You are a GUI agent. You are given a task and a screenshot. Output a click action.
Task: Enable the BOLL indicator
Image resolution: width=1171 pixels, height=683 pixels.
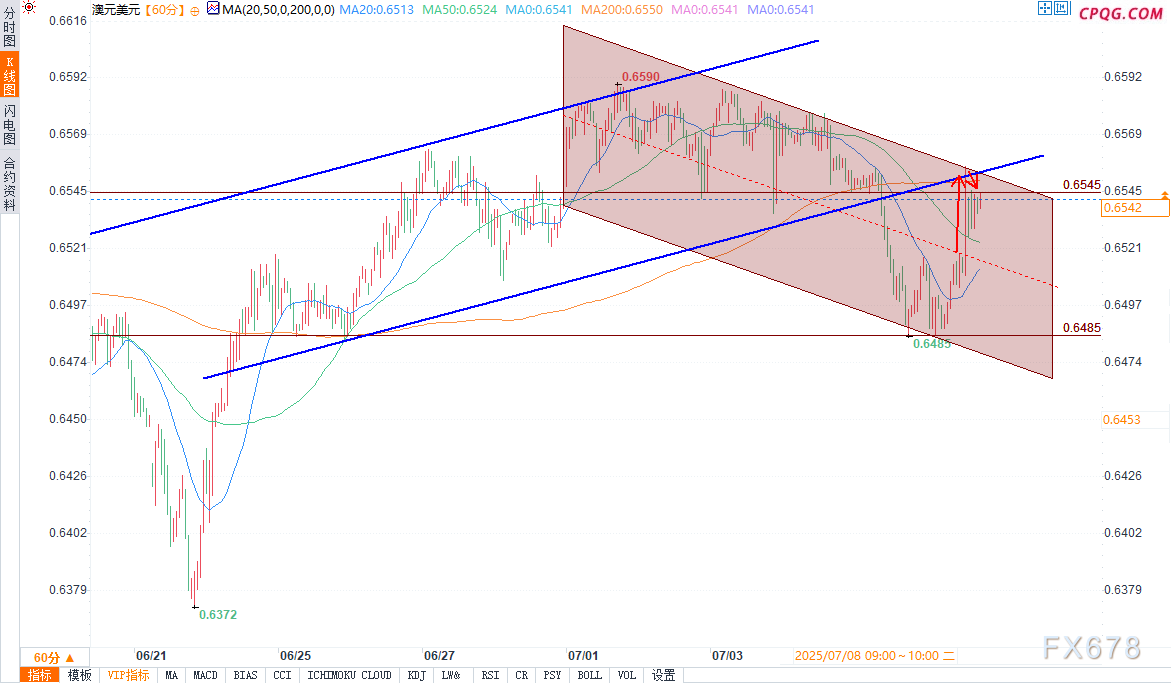tap(589, 675)
